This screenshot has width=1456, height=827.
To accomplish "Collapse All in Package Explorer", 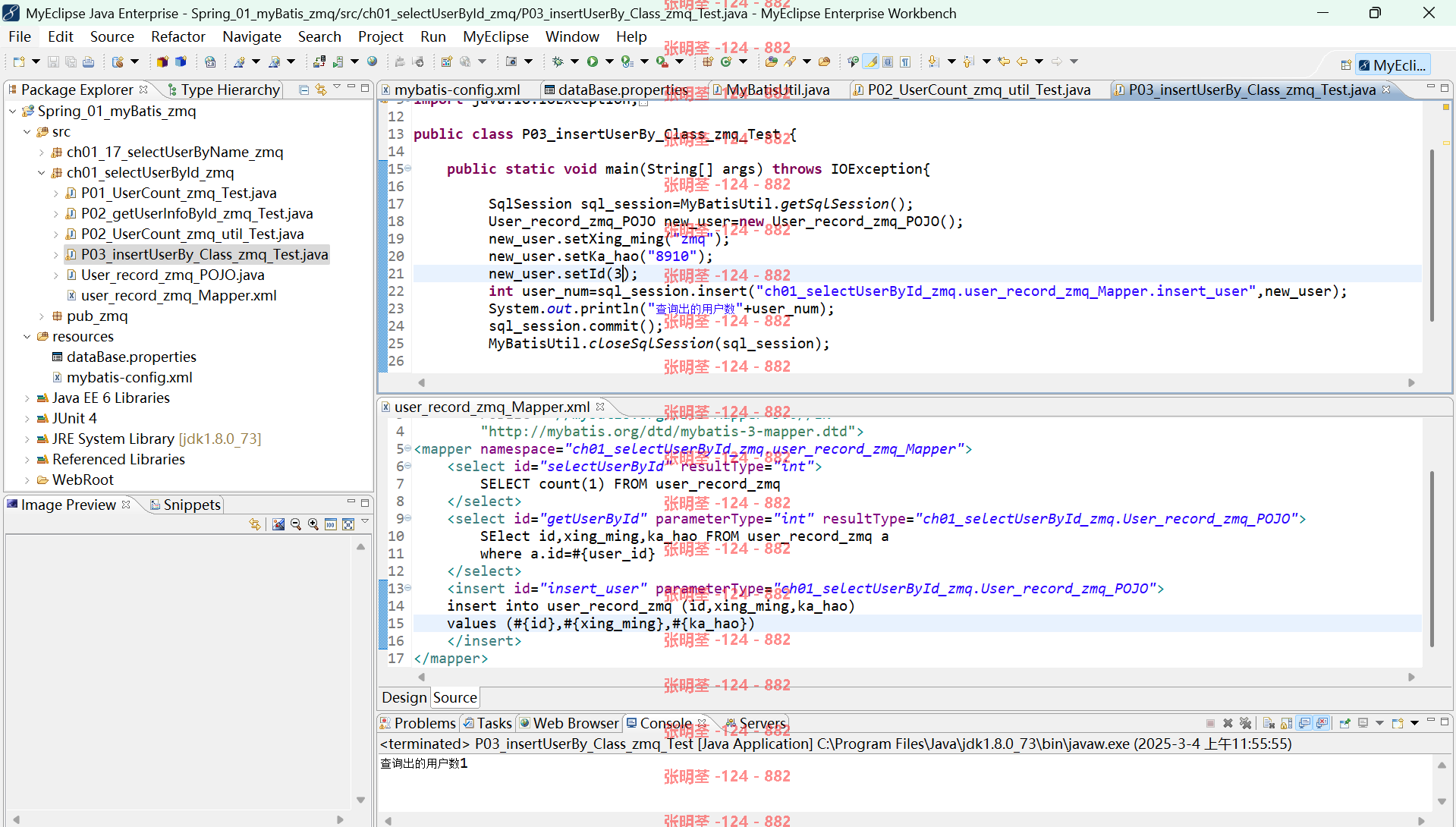I will pyautogui.click(x=304, y=90).
